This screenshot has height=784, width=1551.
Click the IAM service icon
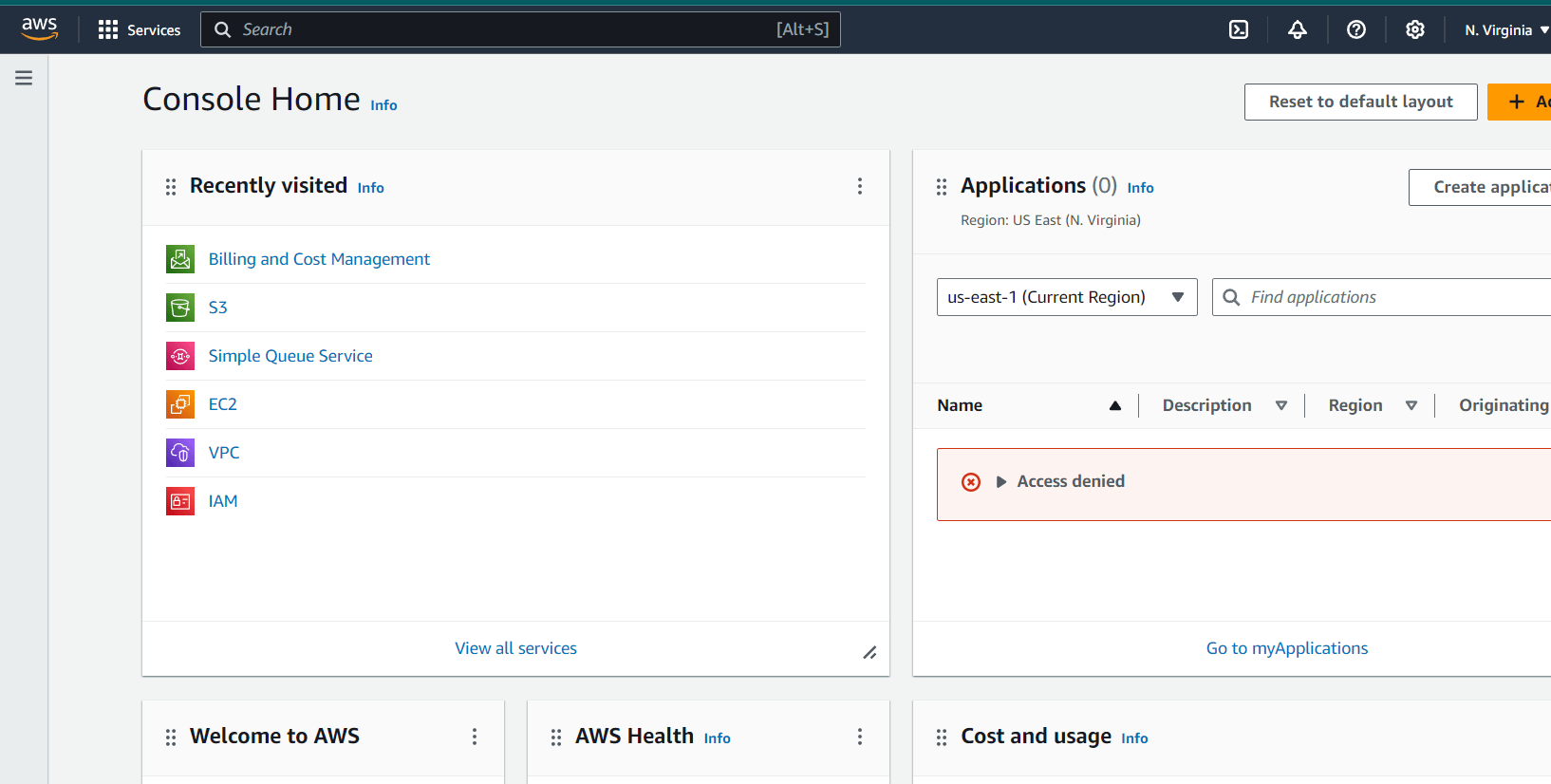click(180, 501)
